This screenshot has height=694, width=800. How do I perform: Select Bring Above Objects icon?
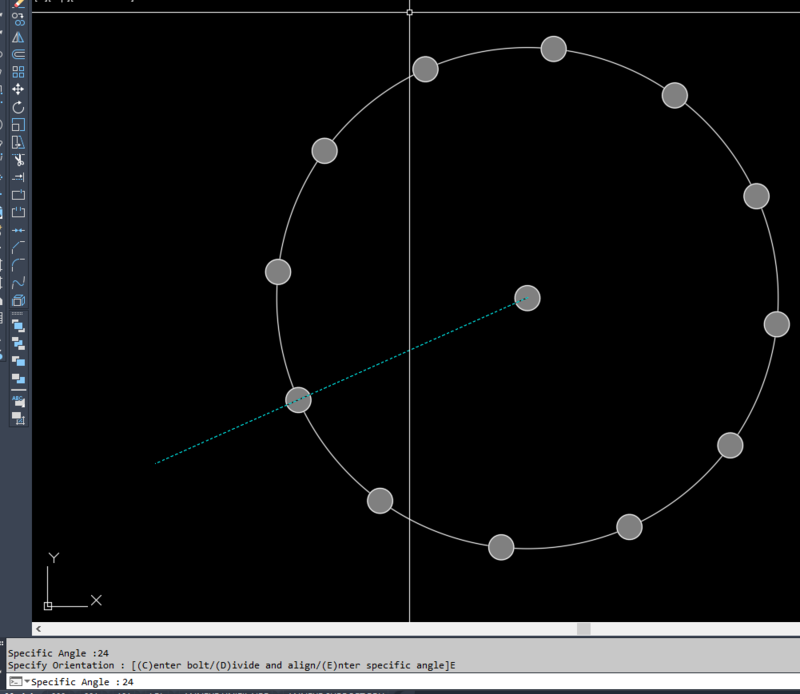[18, 361]
